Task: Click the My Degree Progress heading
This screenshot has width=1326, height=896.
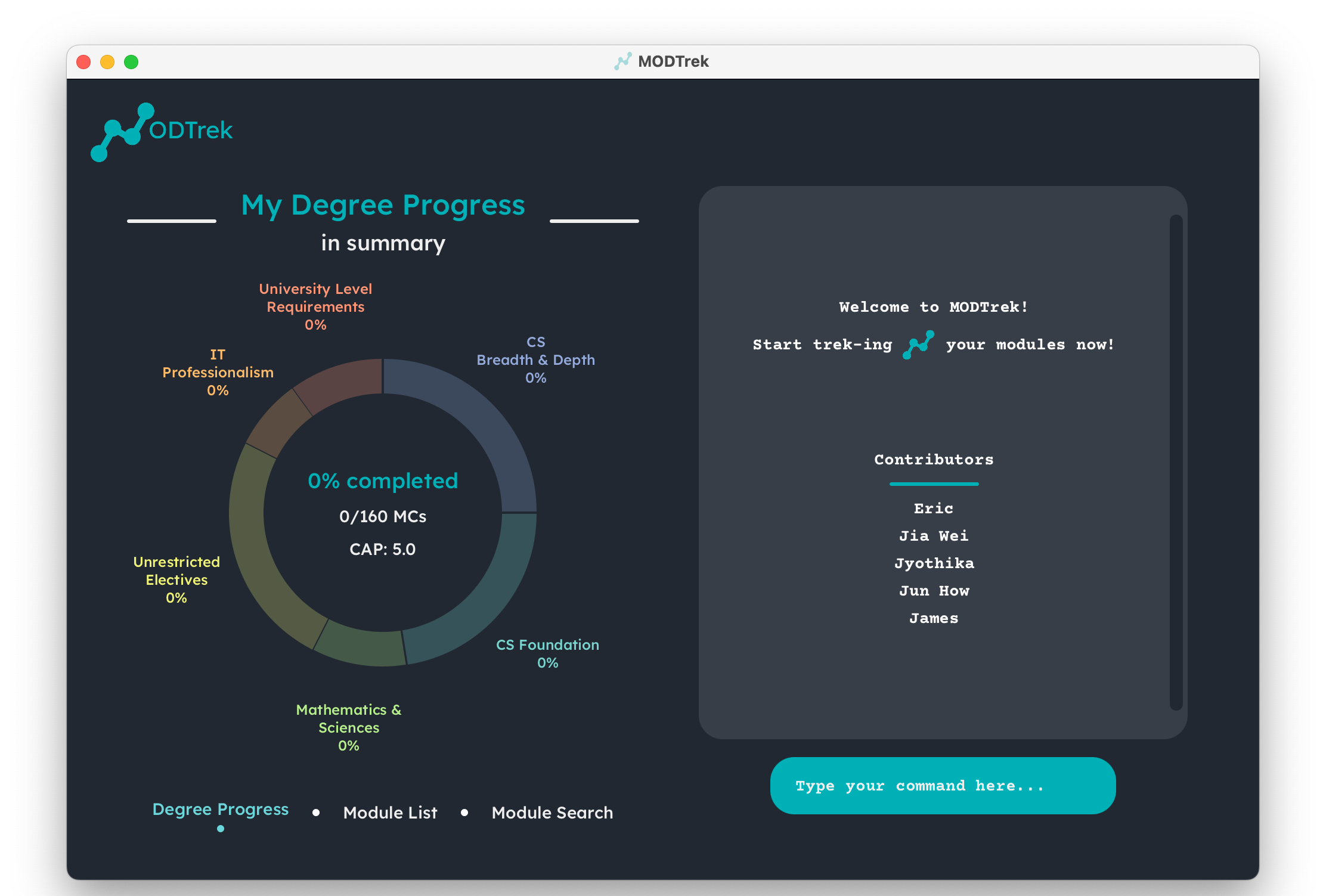Action: 383,206
